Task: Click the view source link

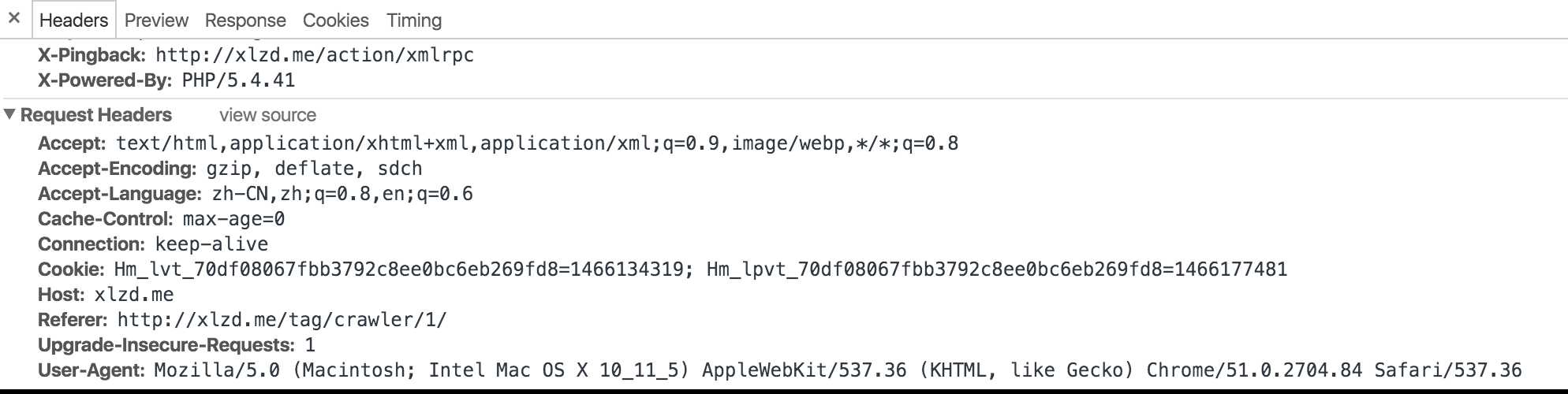Action: tap(267, 115)
